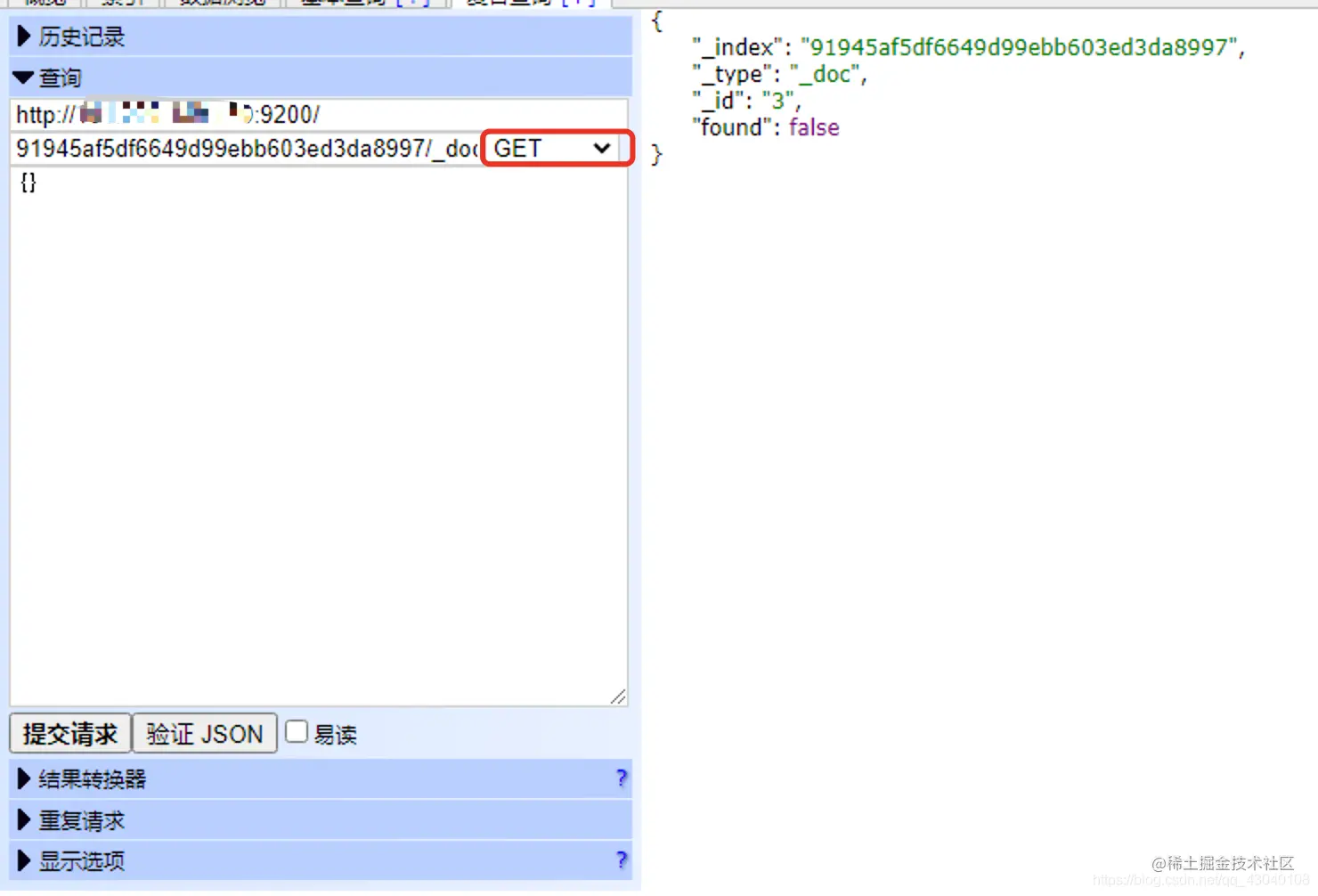This screenshot has width=1318, height=896.
Task: Click the false value of "found"
Action: click(814, 127)
